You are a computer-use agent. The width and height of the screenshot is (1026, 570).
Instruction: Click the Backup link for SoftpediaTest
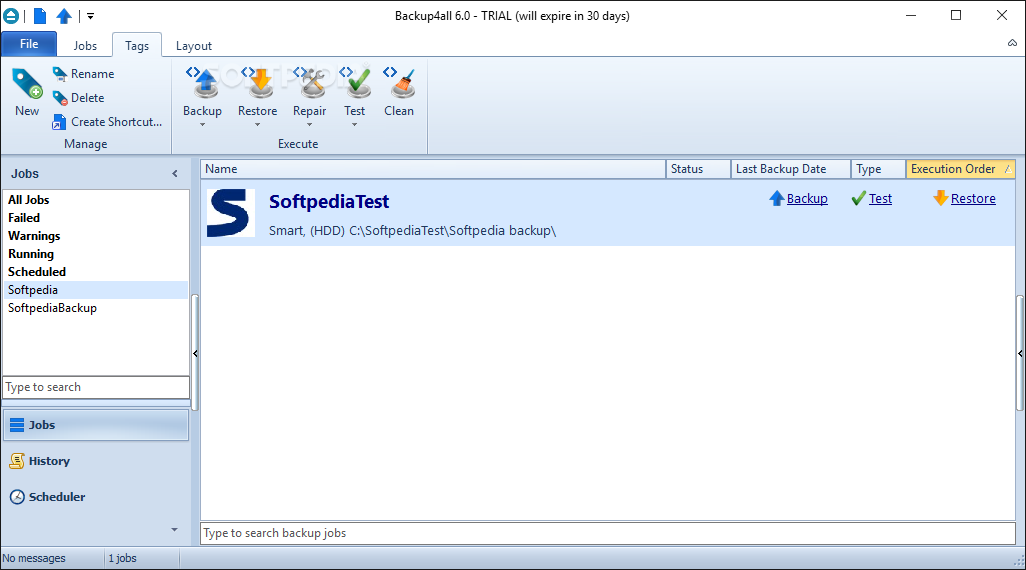pyautogui.click(x=807, y=198)
